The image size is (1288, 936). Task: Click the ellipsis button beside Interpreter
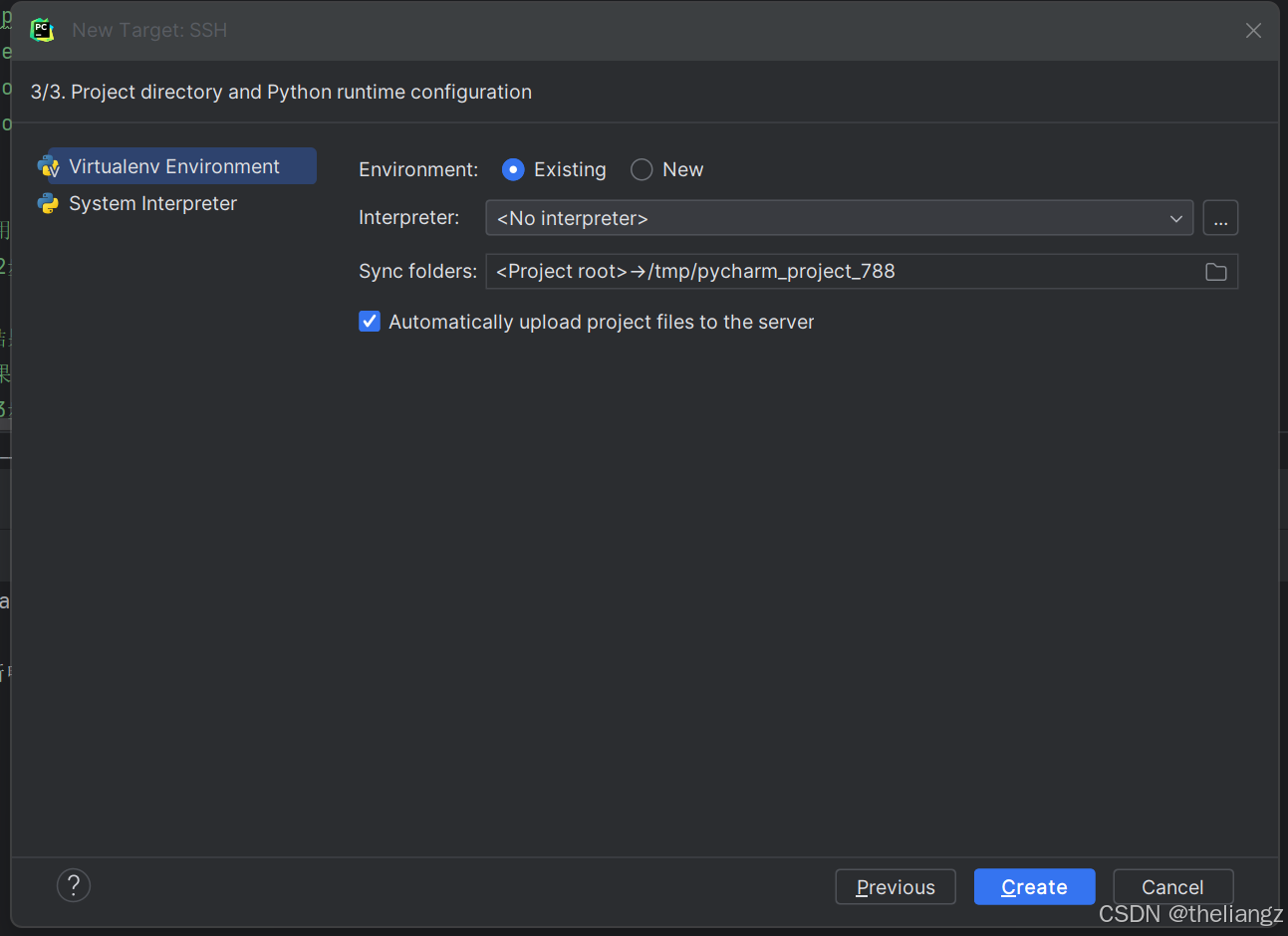[x=1220, y=218]
